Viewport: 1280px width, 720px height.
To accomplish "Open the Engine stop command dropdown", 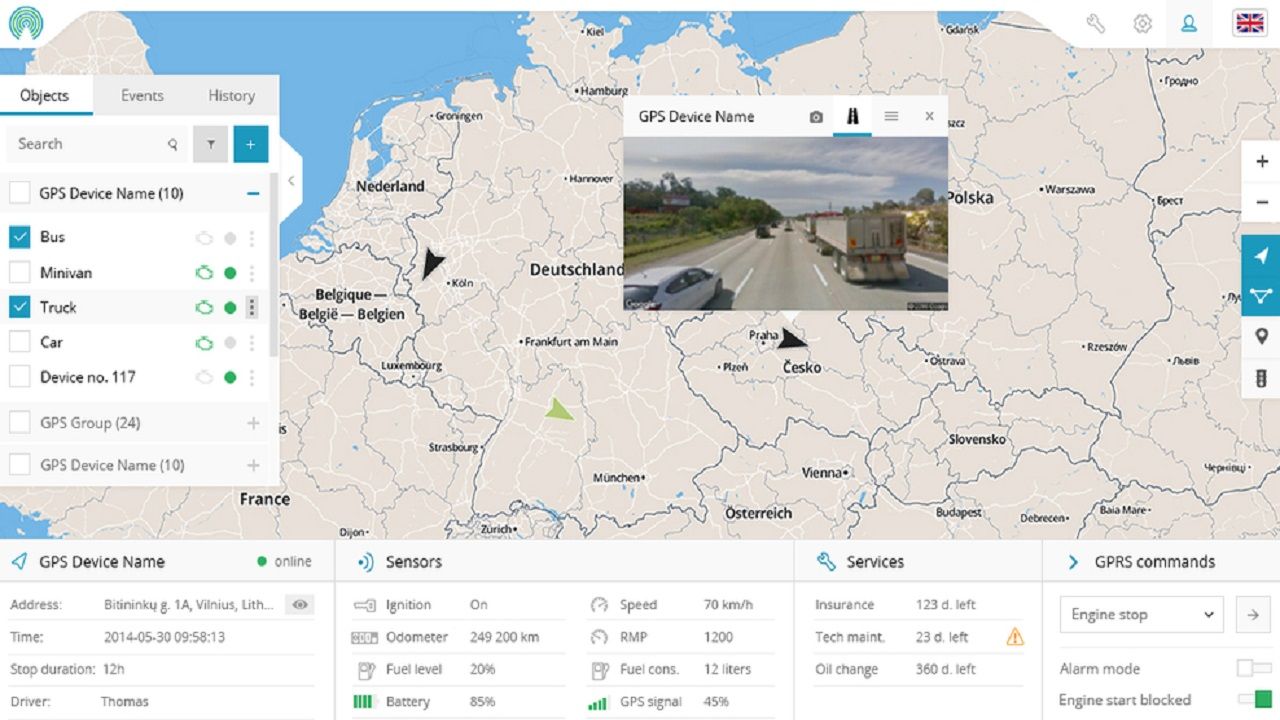I will point(1141,614).
